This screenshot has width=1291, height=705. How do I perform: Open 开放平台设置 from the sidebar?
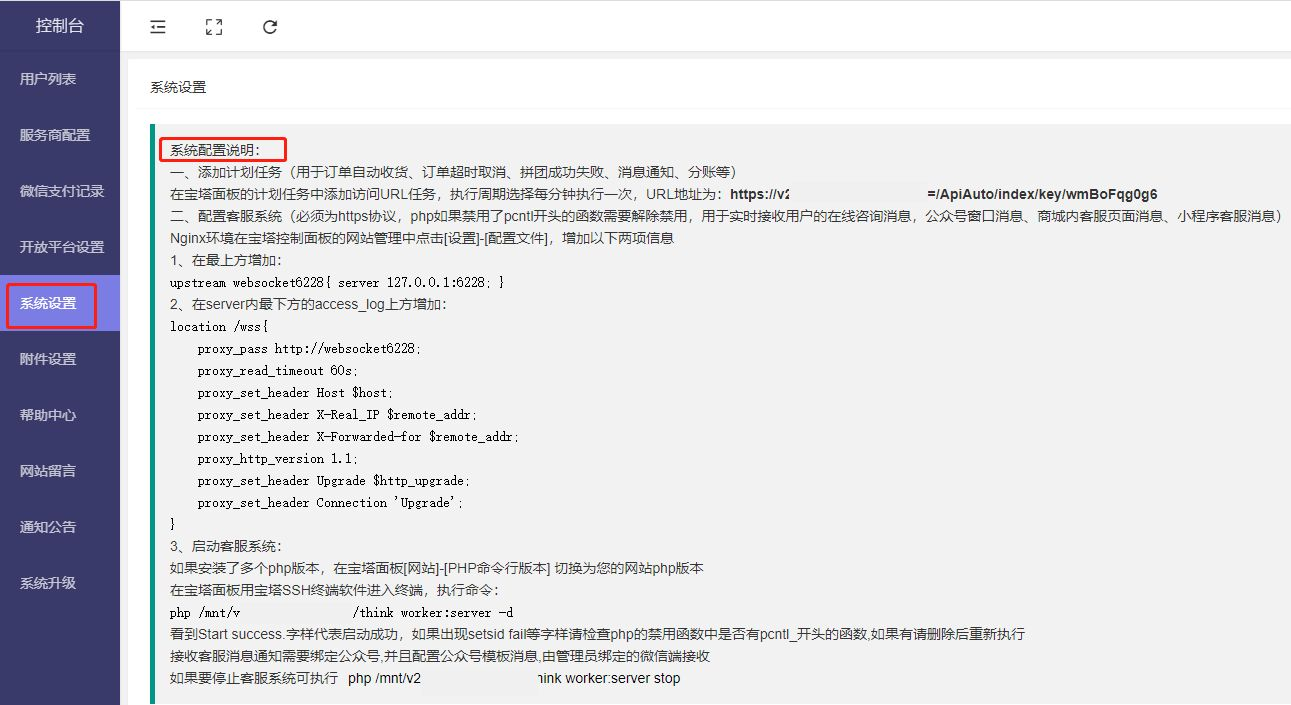click(x=62, y=247)
